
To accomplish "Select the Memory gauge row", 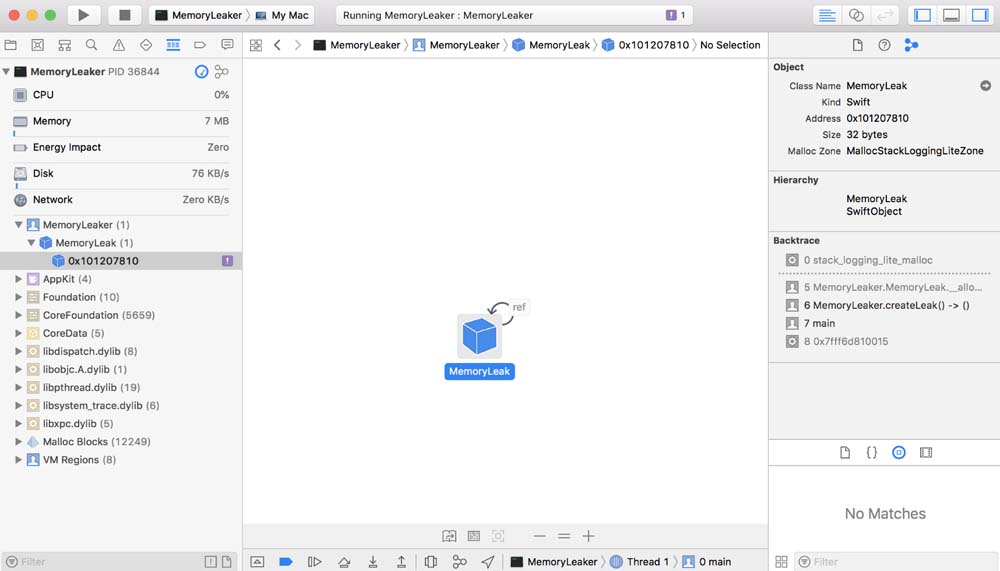I will 120,121.
